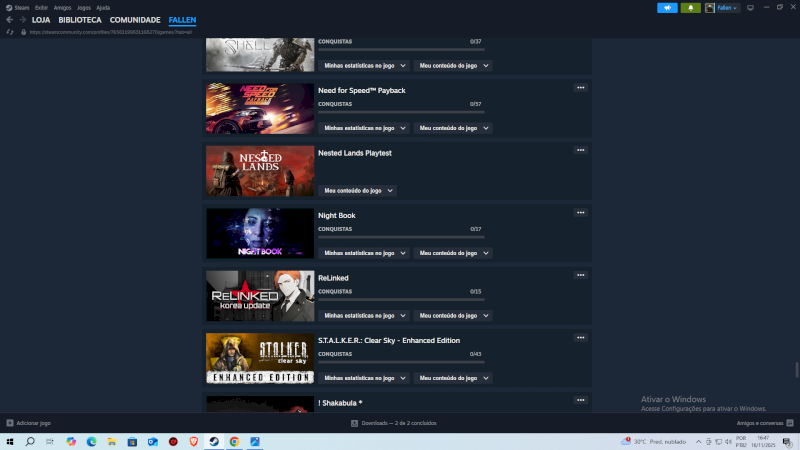
Task: Click the steamcommunity URL address field
Action: coord(111,32)
